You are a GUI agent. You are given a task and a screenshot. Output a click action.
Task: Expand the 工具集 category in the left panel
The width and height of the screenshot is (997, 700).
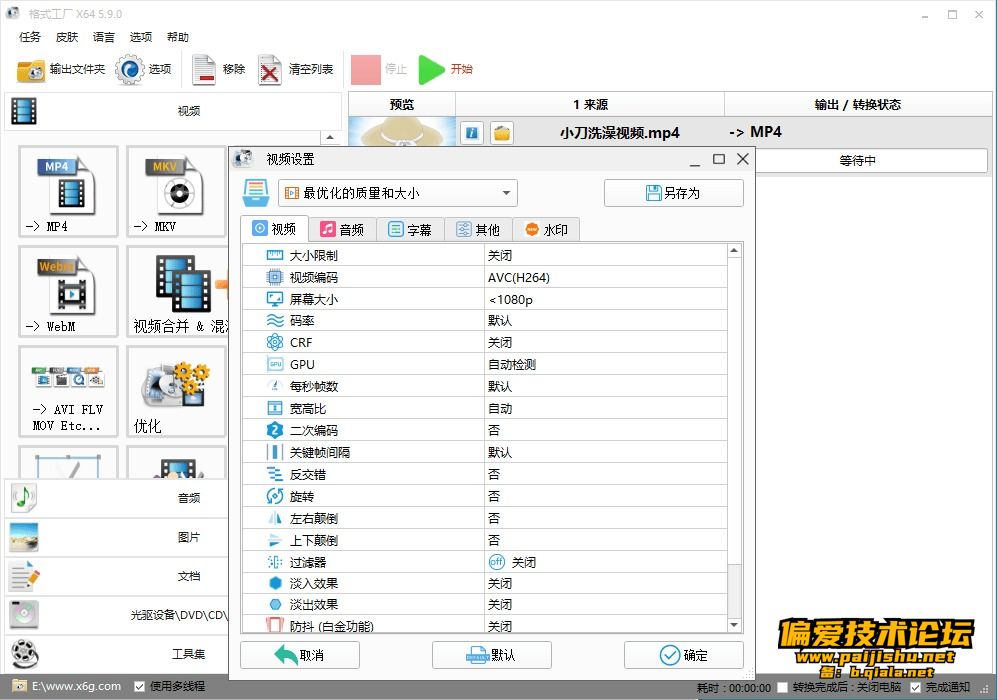pyautogui.click(x=116, y=654)
